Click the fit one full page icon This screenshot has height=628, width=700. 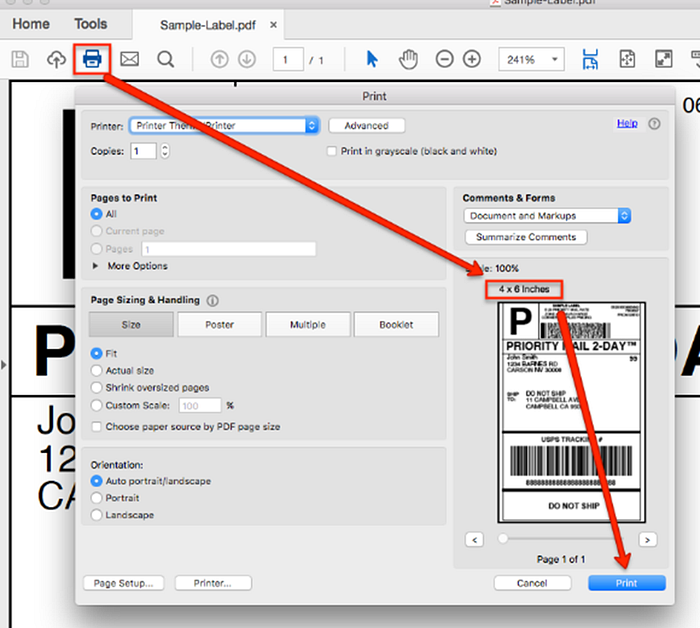click(x=627, y=59)
